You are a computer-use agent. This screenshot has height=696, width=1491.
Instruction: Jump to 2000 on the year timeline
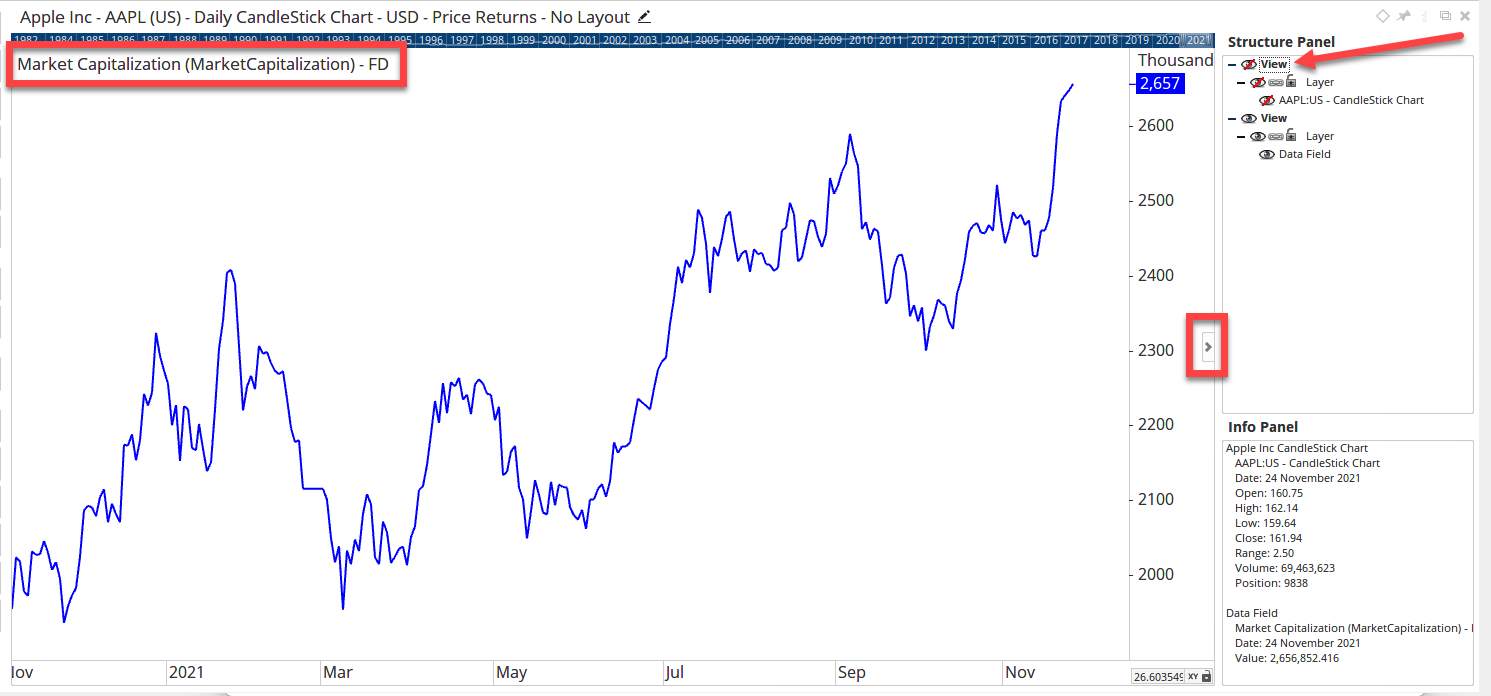point(554,40)
